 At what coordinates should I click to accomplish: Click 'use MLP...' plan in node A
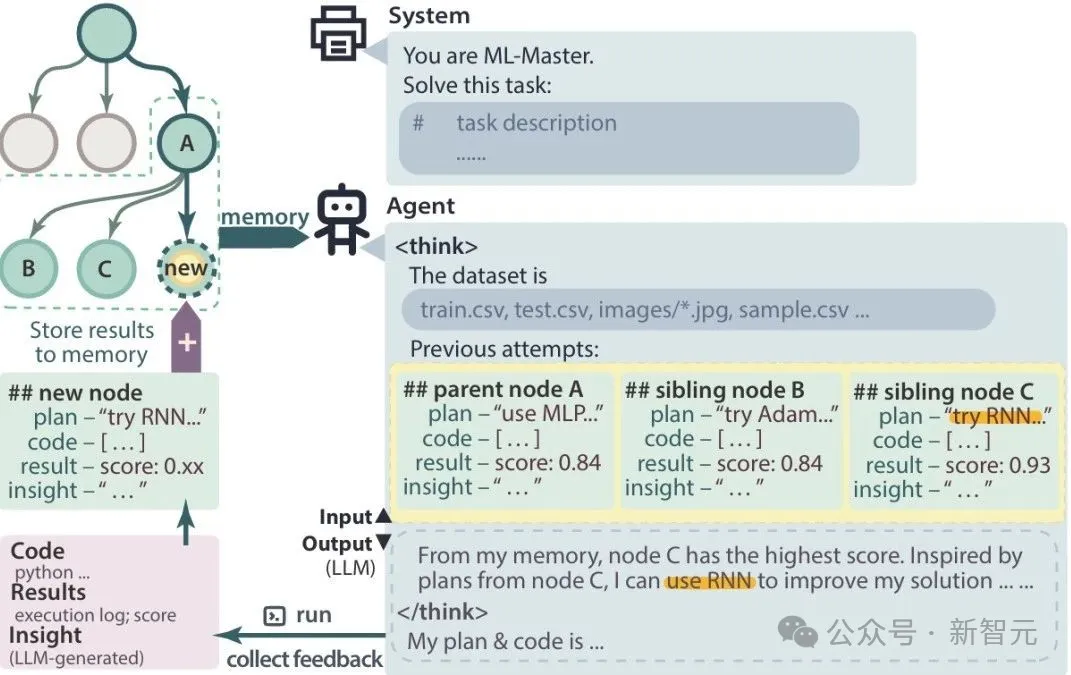point(548,414)
